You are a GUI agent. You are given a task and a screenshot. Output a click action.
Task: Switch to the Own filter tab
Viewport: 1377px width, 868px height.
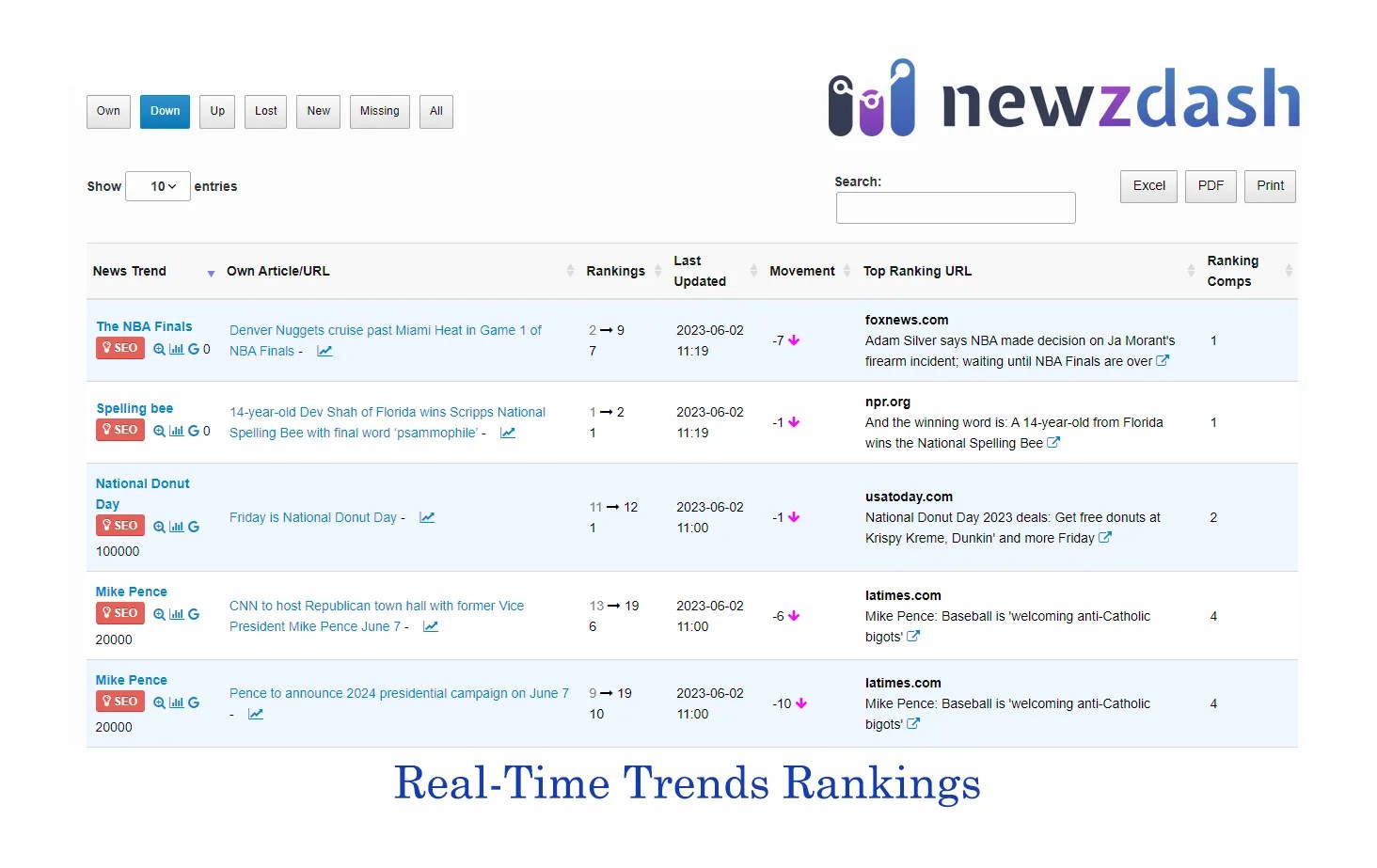(x=108, y=111)
